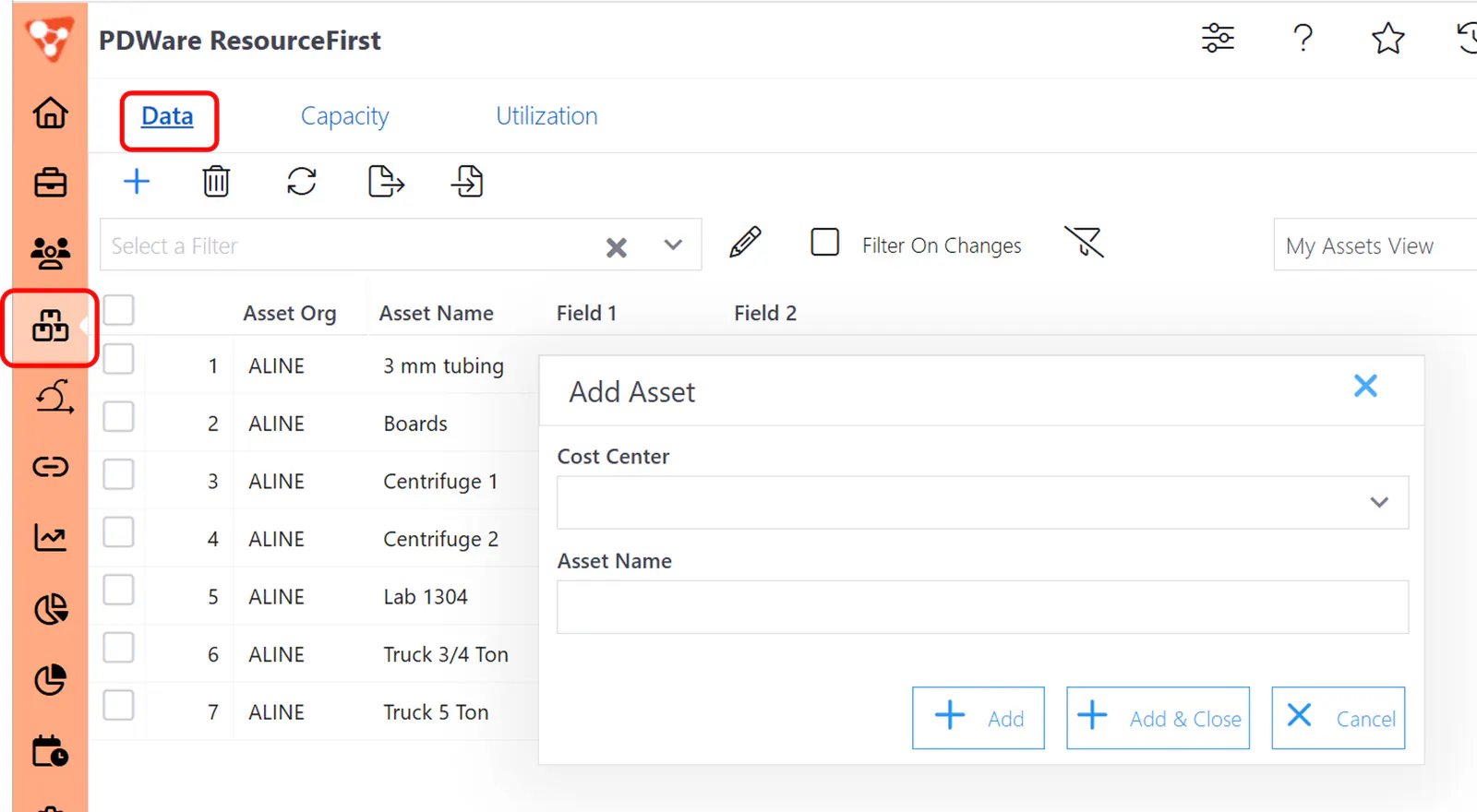Screen dimensions: 1477x812
Task: Tick the Centrifuge 1 row checkbox
Action: coord(118,474)
